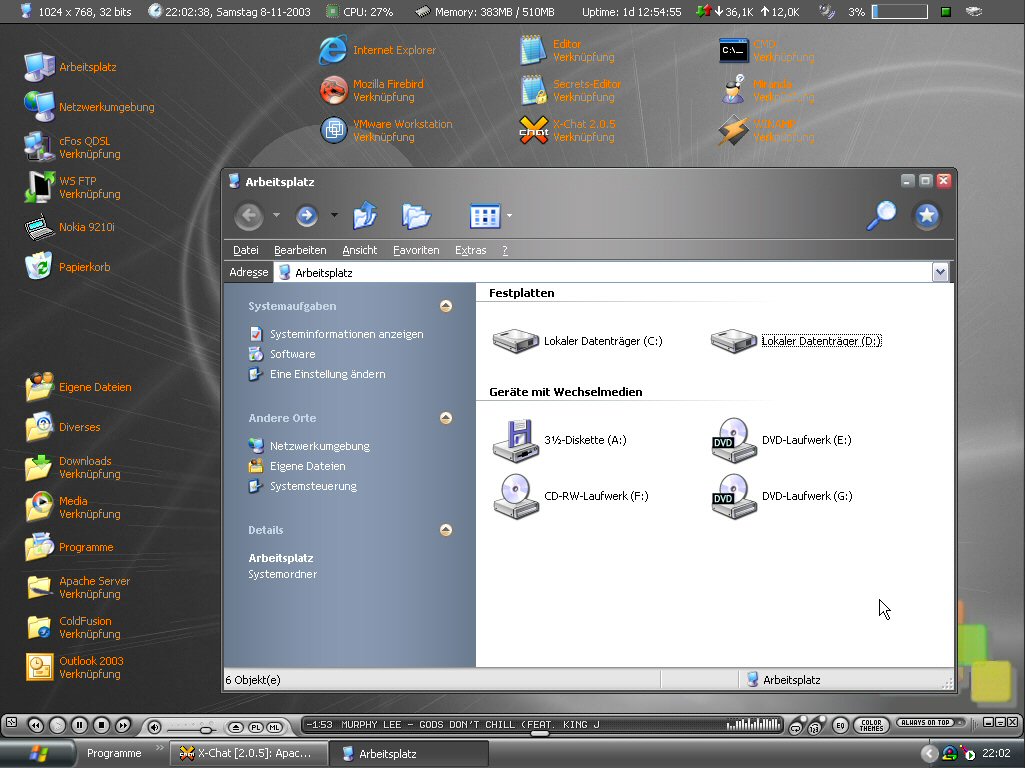Click the Systeminformationen anzeigen link
1025x768 pixels.
(346, 334)
